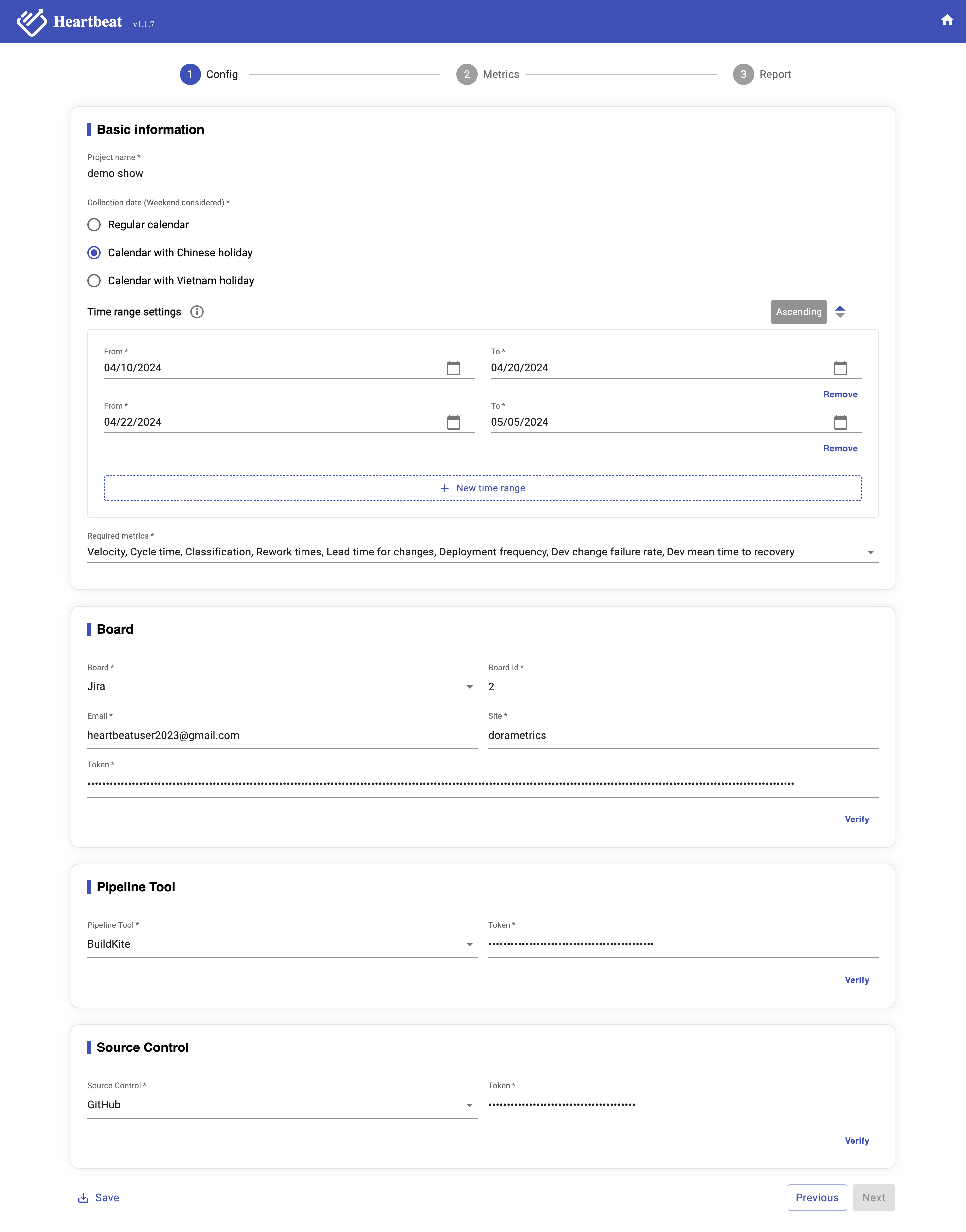Click the Save download icon

tap(84, 1198)
